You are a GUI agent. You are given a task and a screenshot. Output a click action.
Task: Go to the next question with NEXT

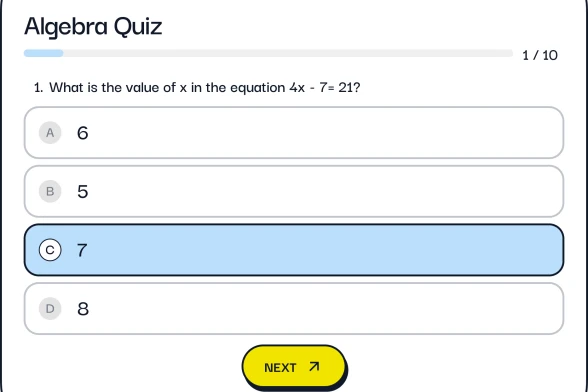click(x=294, y=367)
